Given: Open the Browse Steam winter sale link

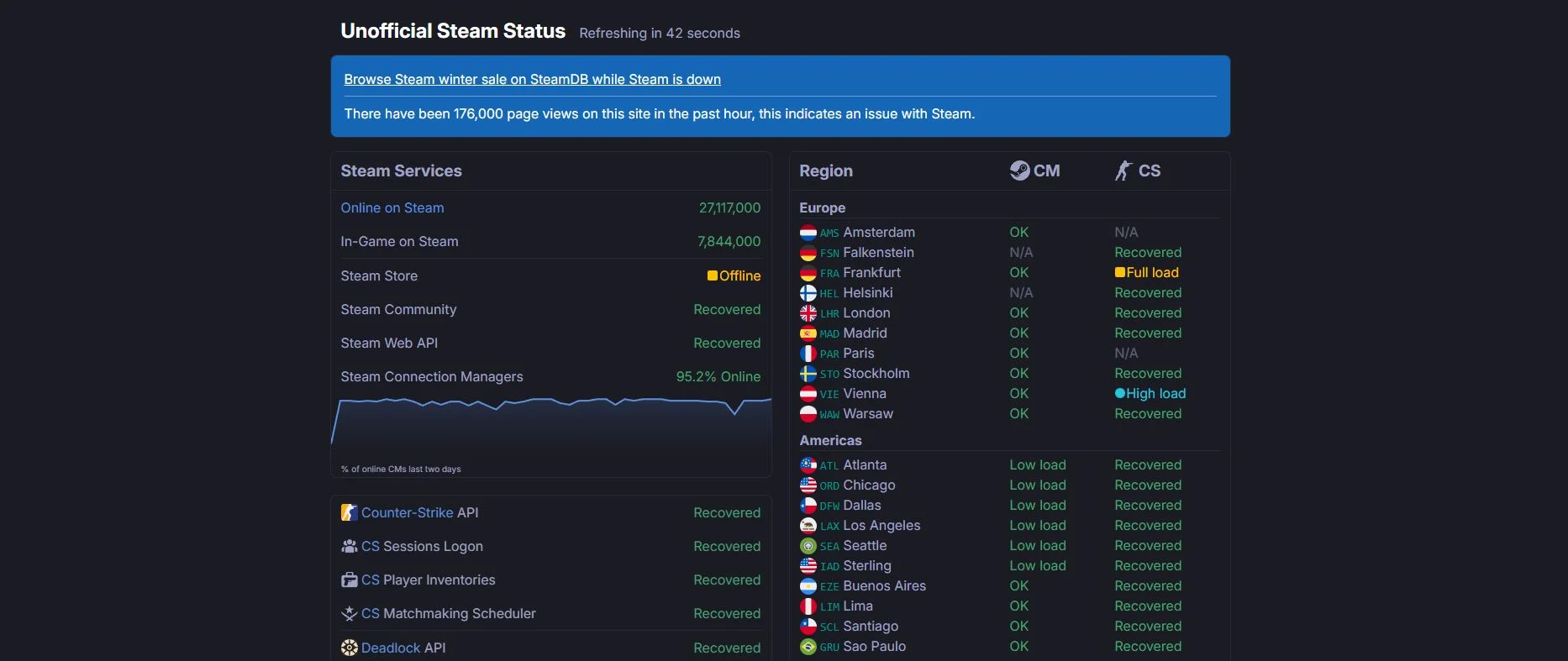Looking at the screenshot, I should tap(532, 79).
